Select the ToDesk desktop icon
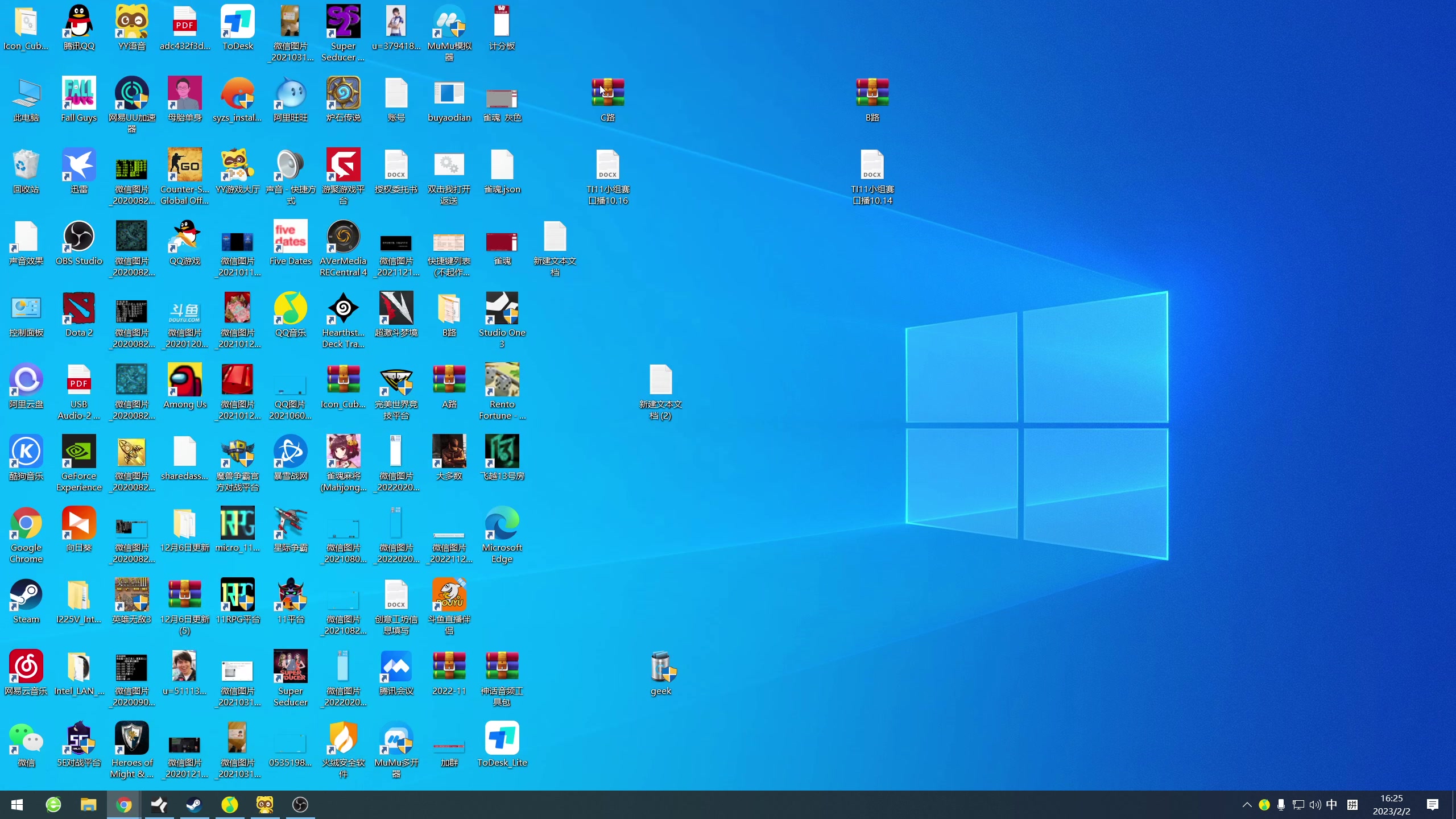 tap(238, 28)
